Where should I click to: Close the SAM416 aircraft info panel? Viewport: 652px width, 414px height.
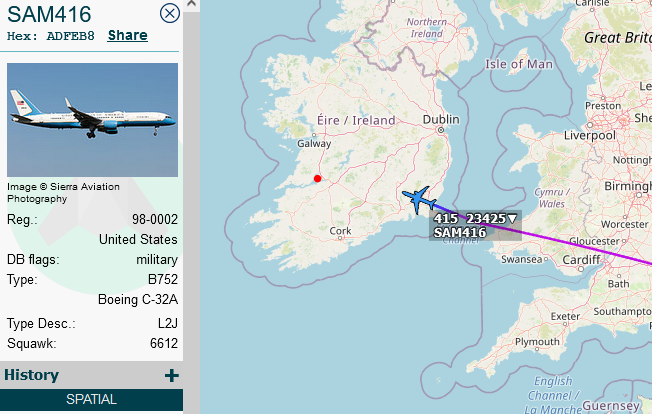pyautogui.click(x=170, y=13)
